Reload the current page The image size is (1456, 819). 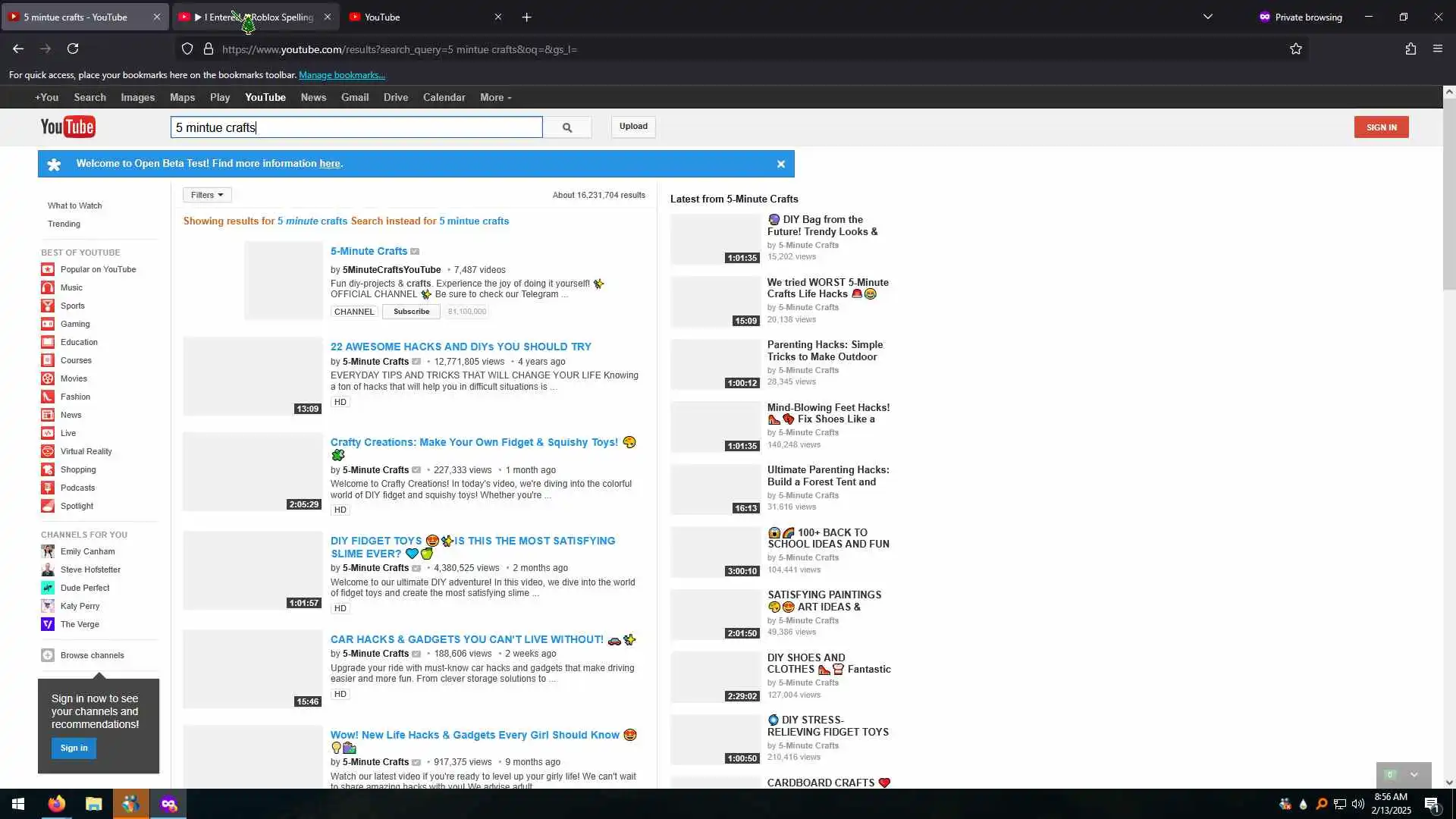tap(73, 49)
